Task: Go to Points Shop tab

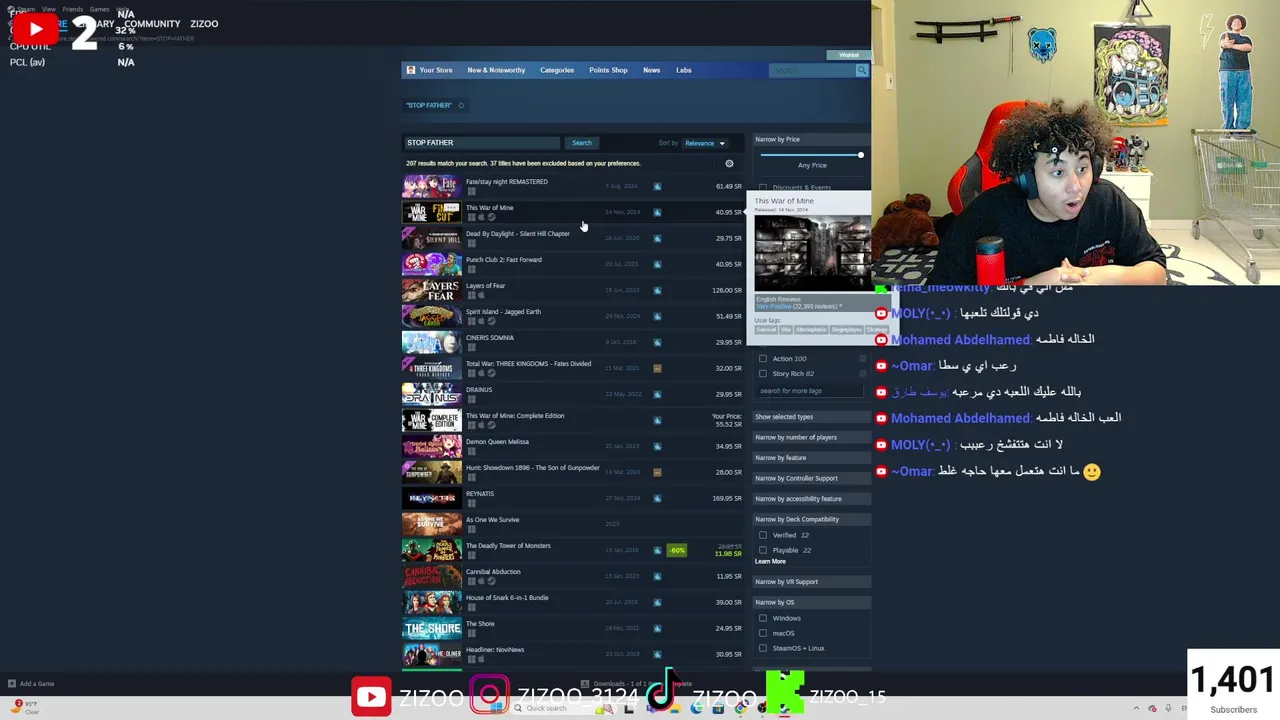Action: coord(608,70)
